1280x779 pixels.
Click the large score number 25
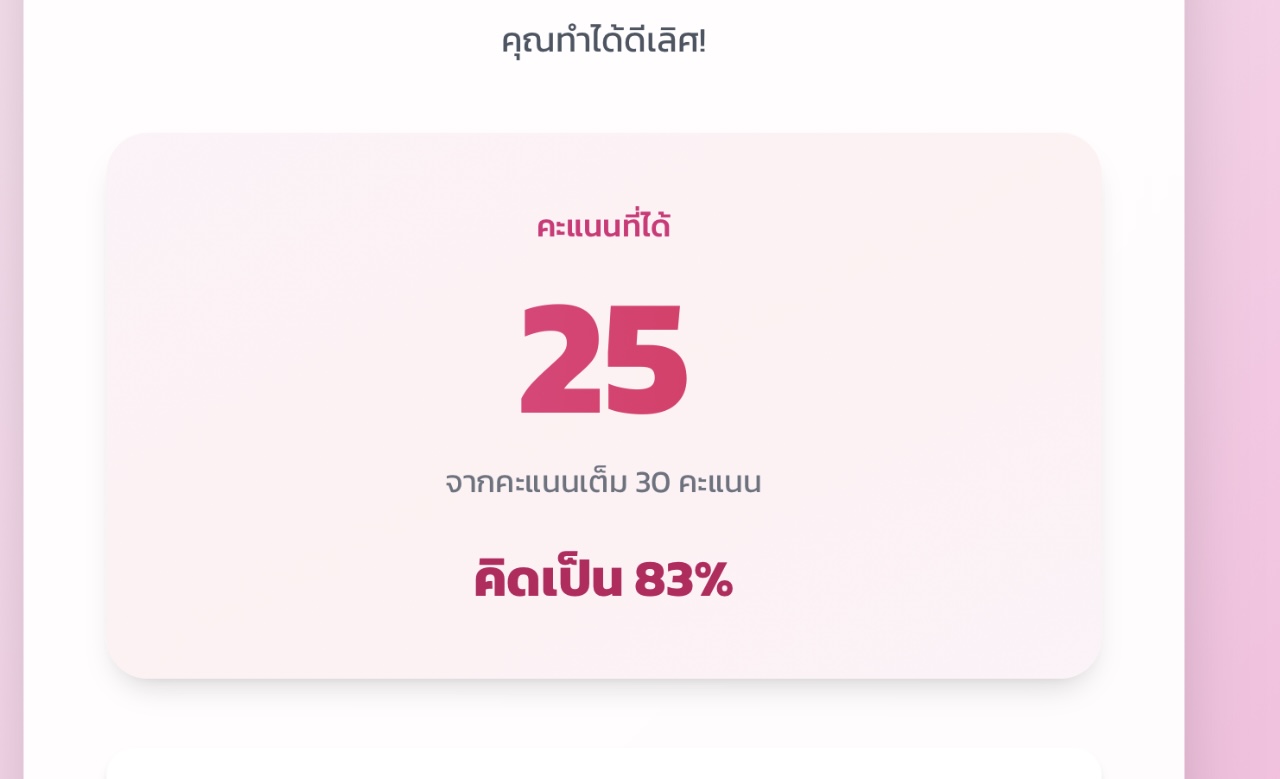click(603, 360)
